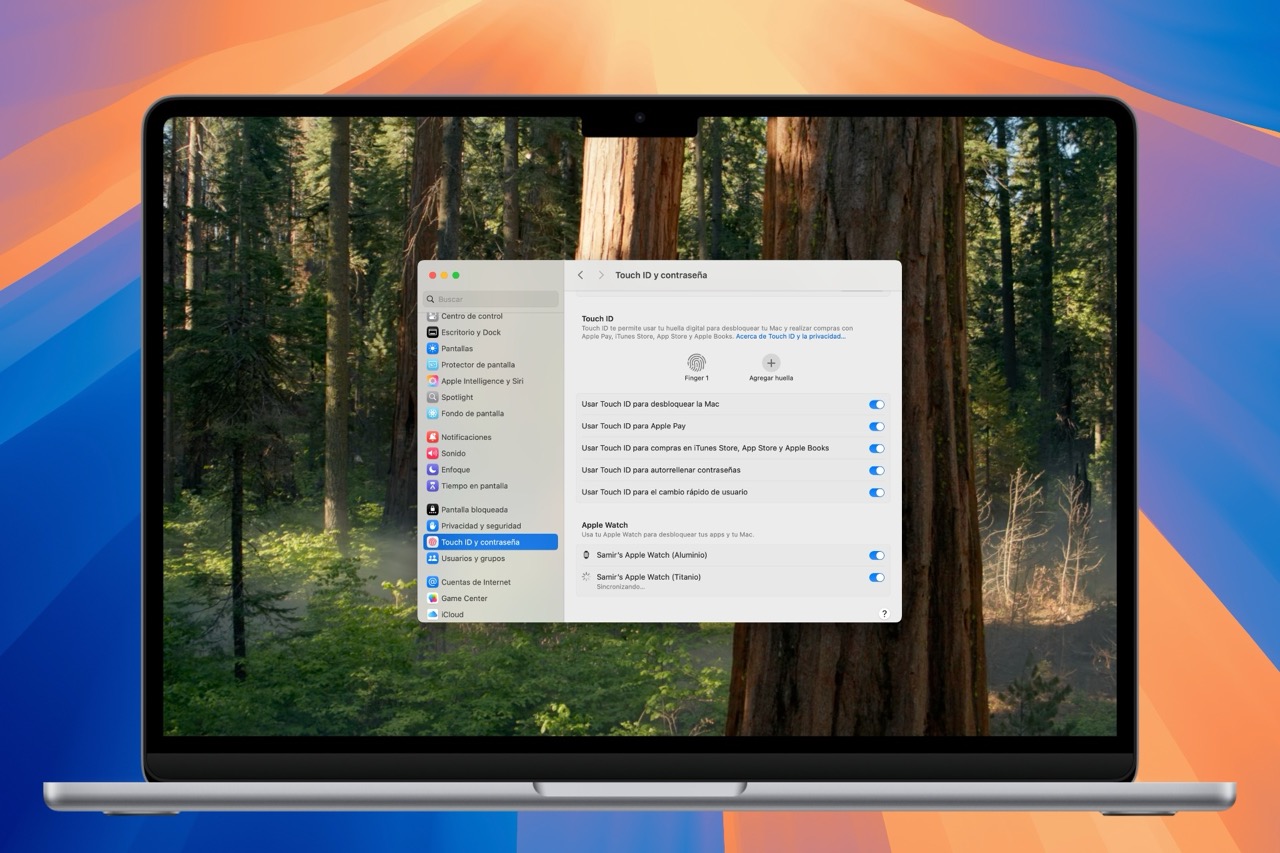Disable Touch ID para Apple Pay switch
The height and width of the screenshot is (853, 1280).
tap(876, 426)
